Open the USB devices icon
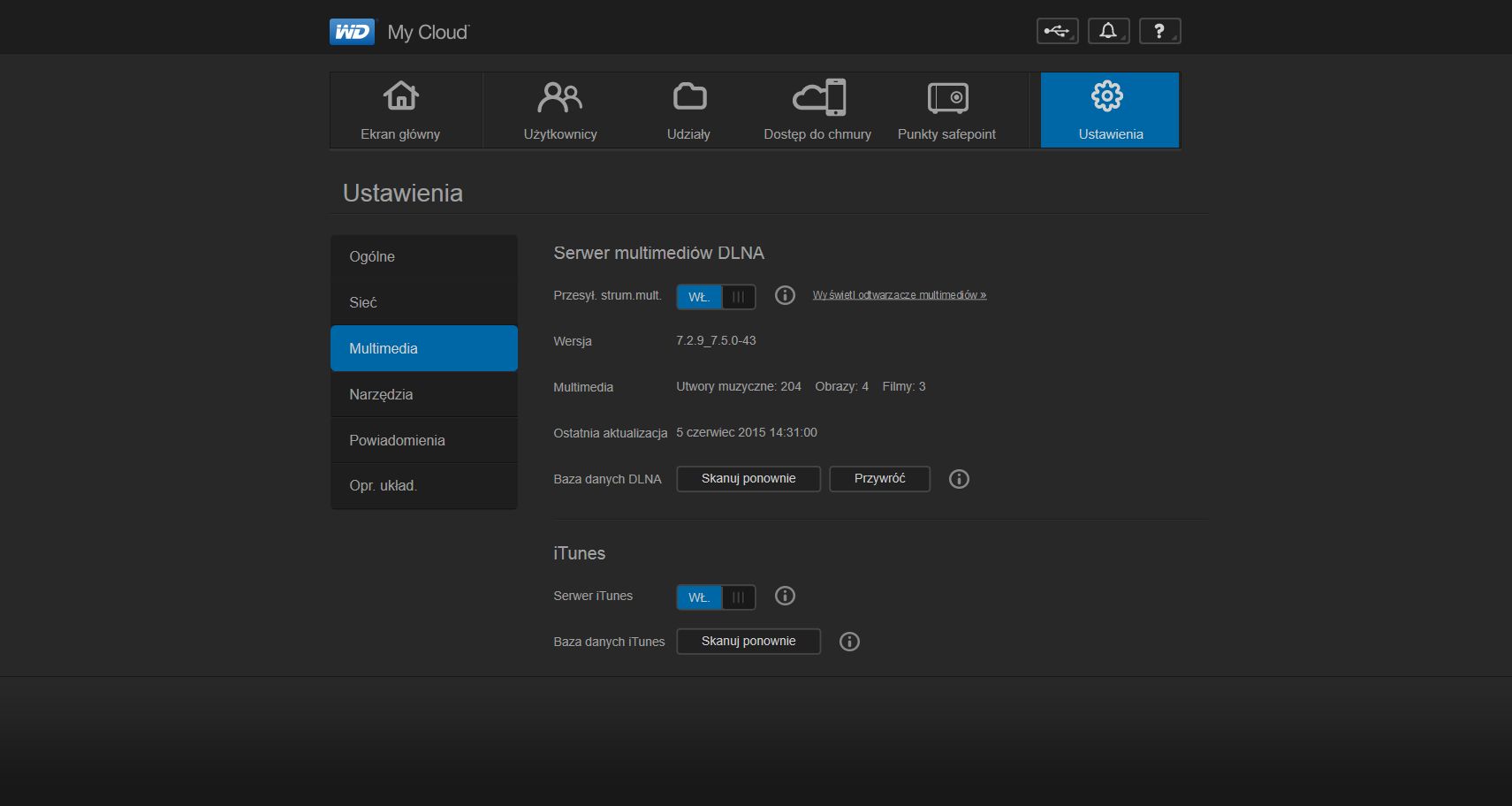Screen dimensions: 1512x806 coord(1057,31)
